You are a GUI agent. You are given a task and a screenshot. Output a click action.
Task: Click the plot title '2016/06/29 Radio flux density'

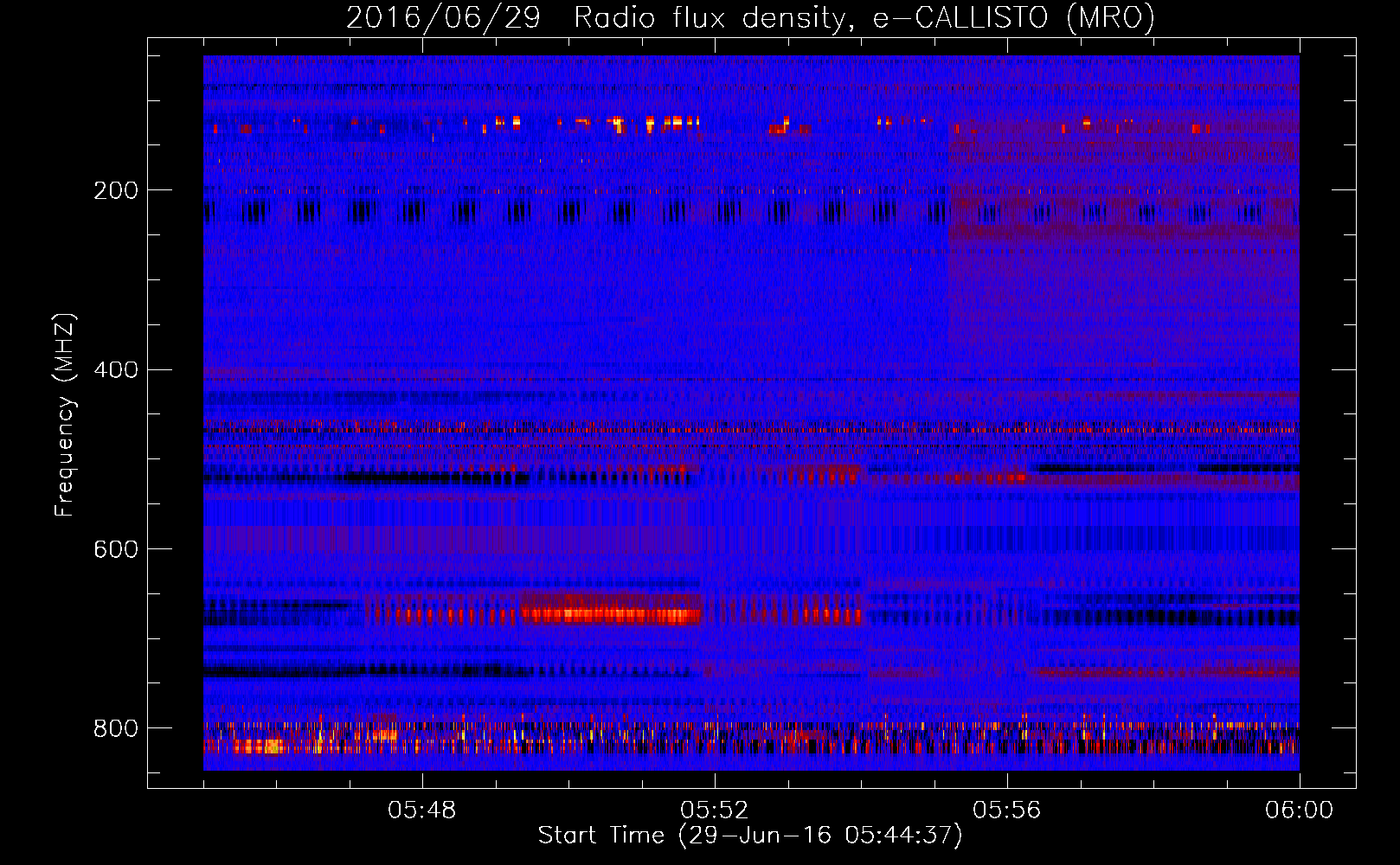pos(750,17)
